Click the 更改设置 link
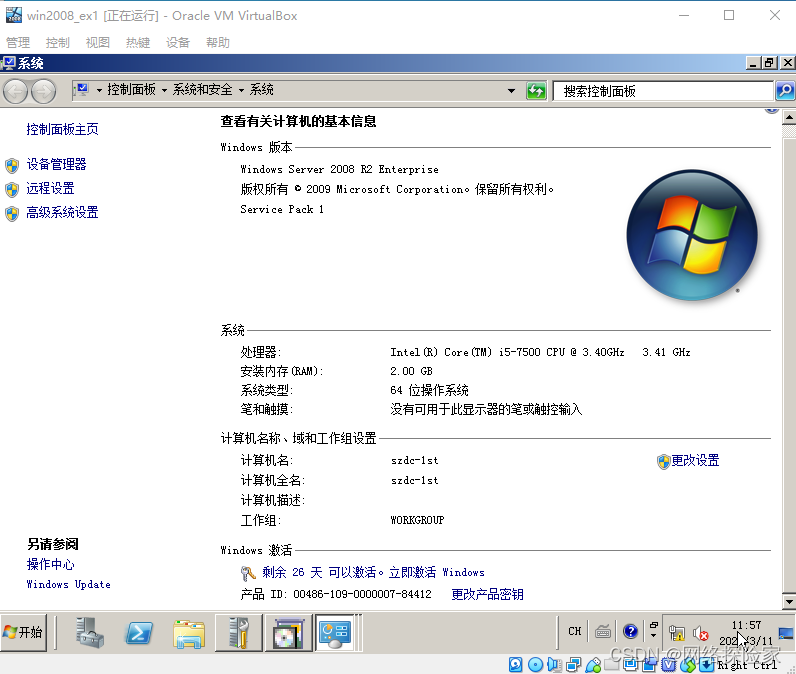 point(695,461)
